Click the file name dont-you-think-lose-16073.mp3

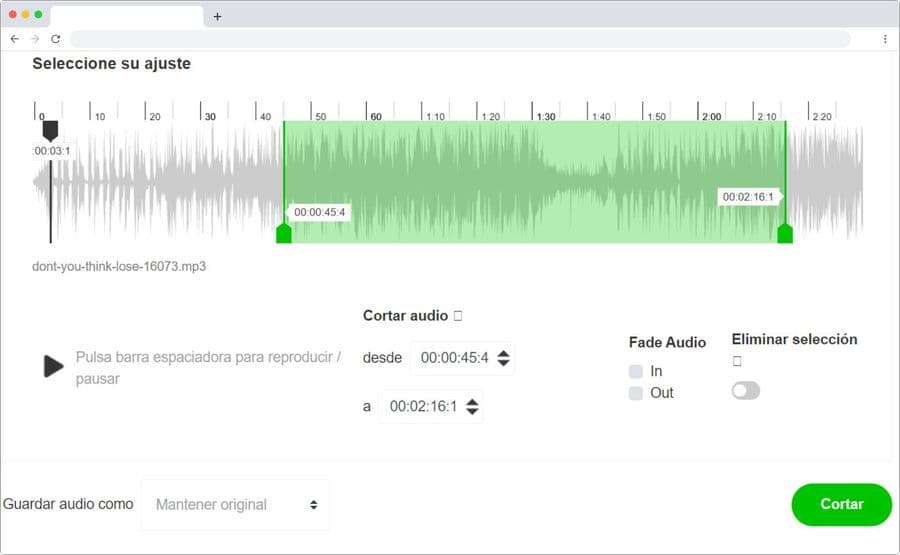click(x=119, y=266)
